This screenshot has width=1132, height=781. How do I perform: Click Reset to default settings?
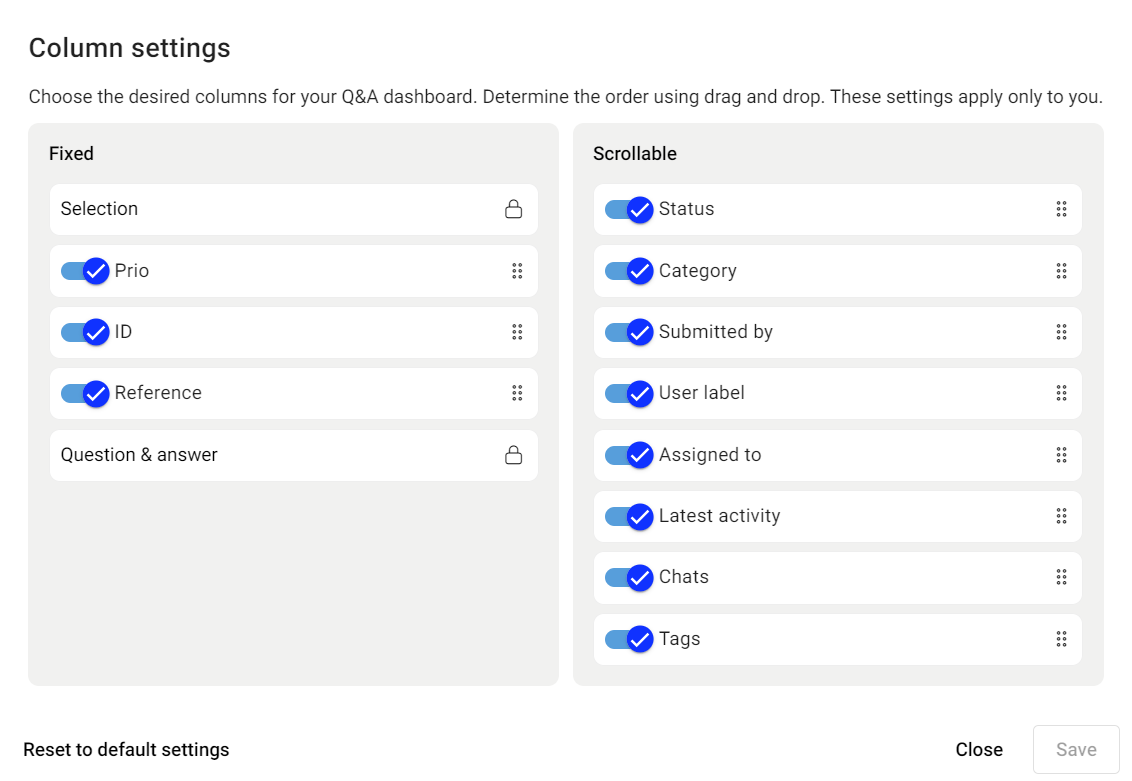pos(126,749)
